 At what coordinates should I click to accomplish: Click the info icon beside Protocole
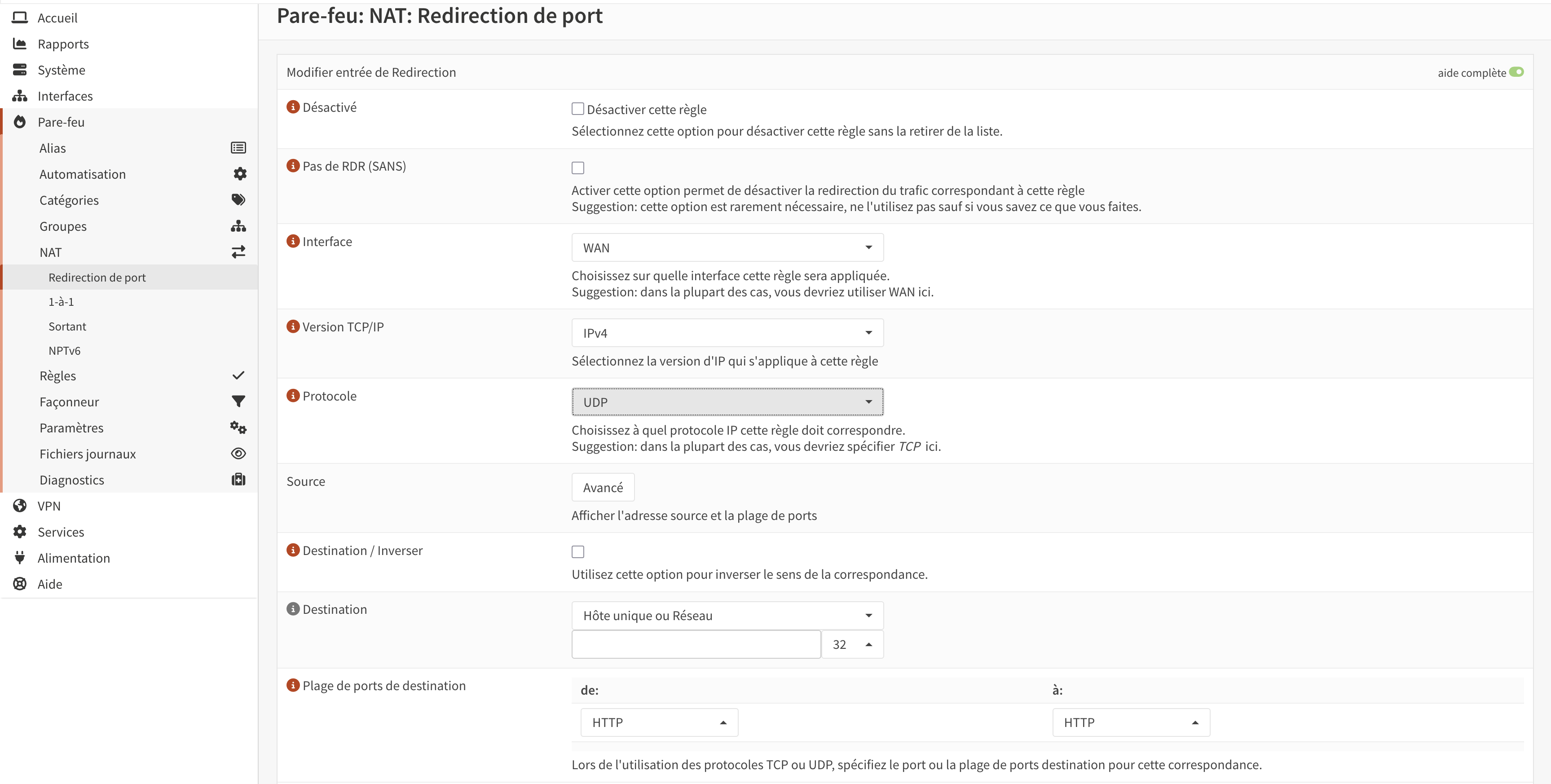click(x=293, y=396)
